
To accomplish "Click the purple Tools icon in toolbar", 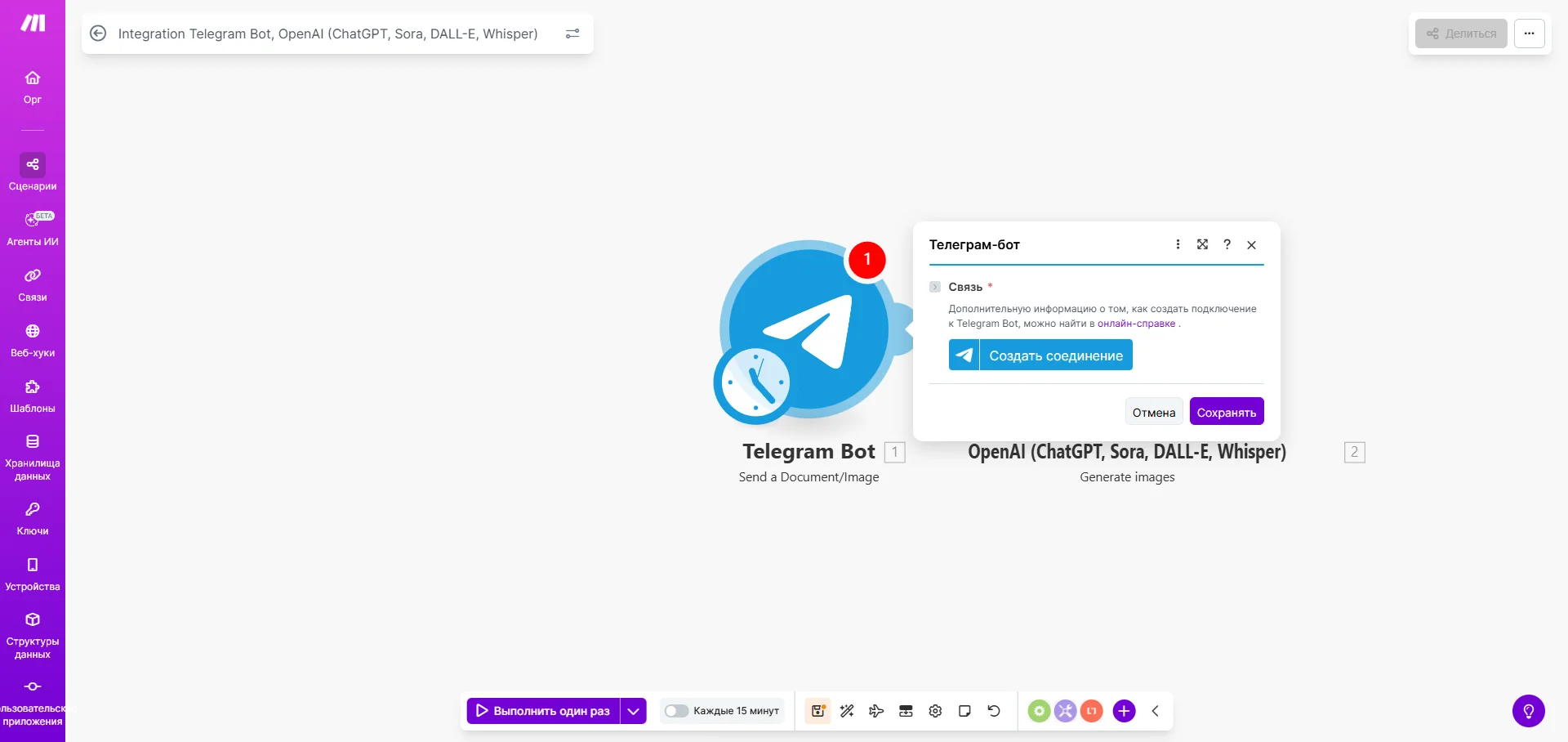I will coord(1065,711).
